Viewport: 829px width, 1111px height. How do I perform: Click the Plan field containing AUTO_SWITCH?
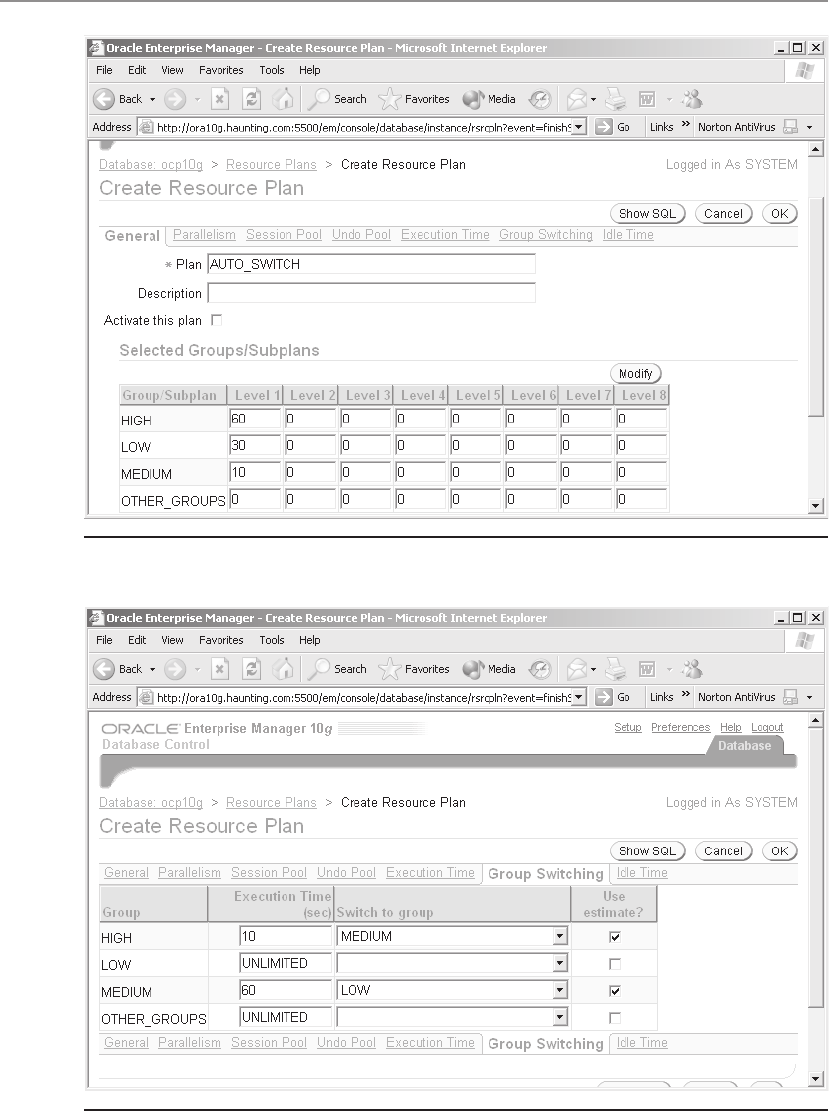click(371, 264)
